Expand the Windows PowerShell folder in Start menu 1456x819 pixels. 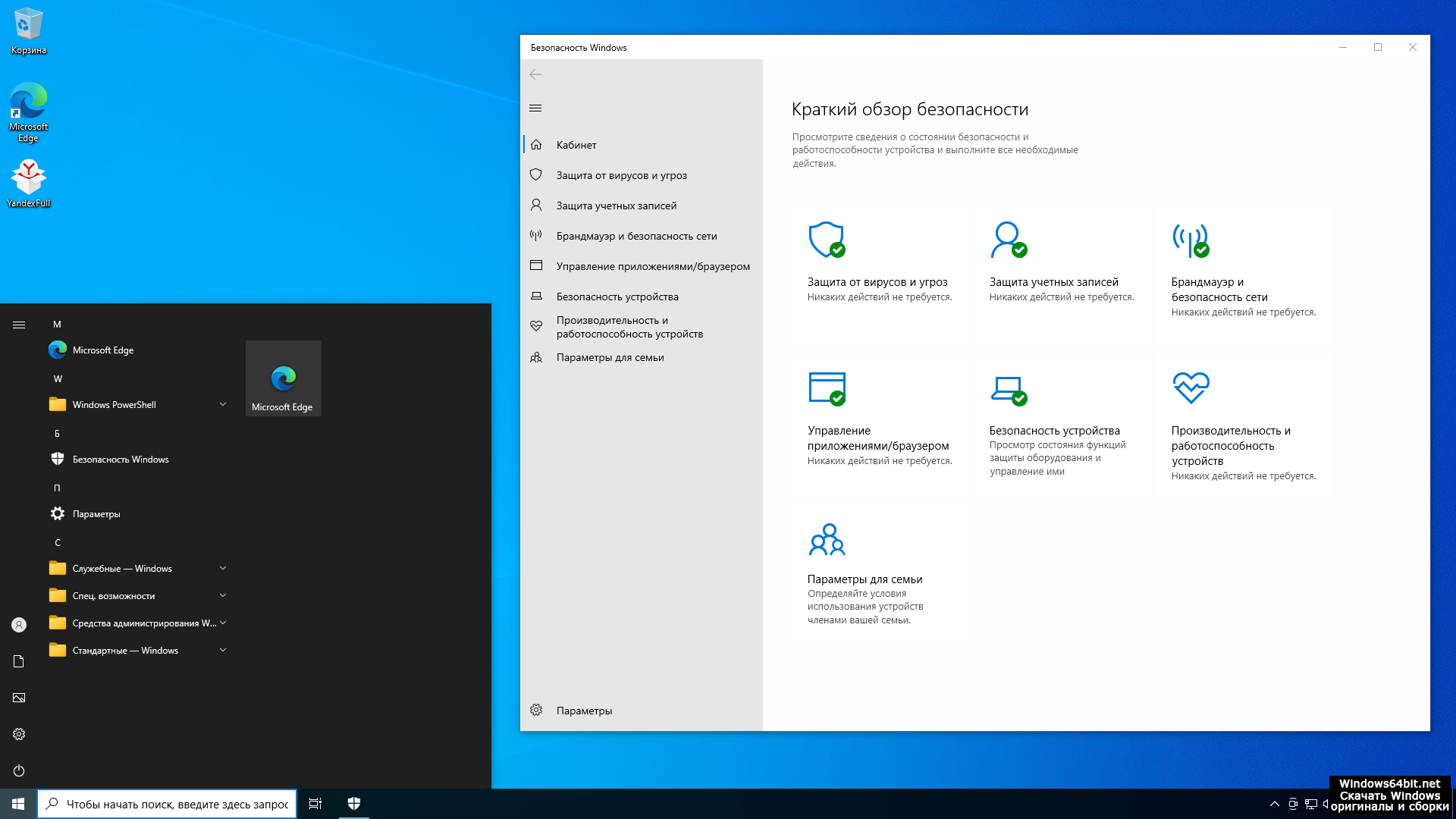(223, 404)
